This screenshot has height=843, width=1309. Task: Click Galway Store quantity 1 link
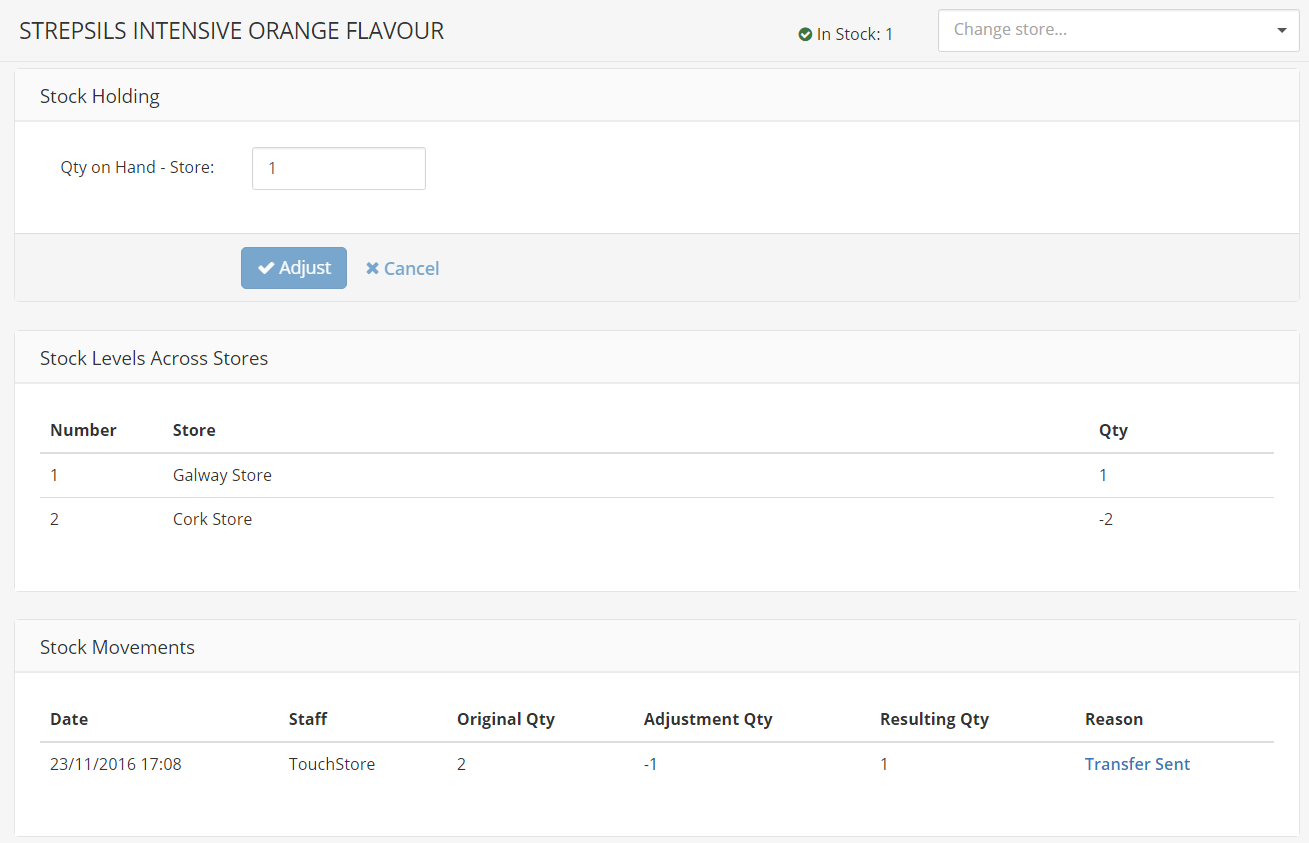(1103, 475)
